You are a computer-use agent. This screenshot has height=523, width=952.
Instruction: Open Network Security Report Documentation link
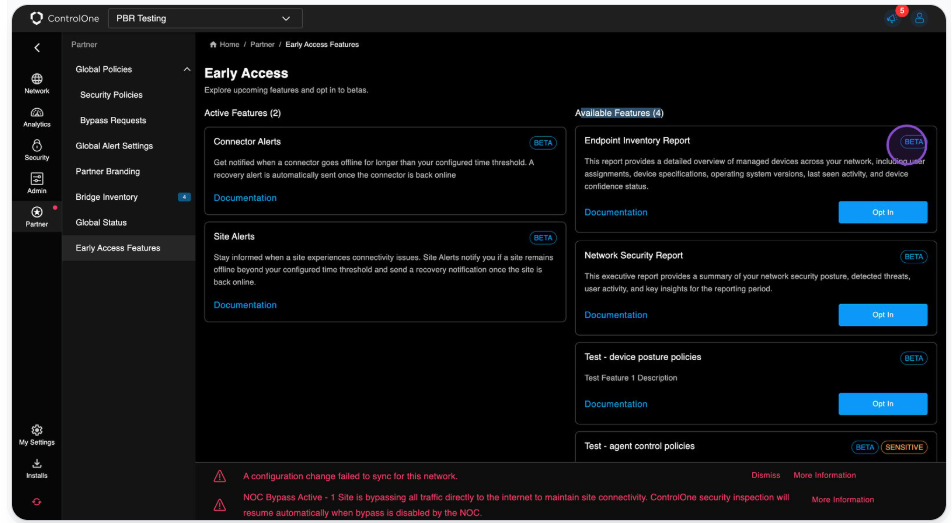616,315
